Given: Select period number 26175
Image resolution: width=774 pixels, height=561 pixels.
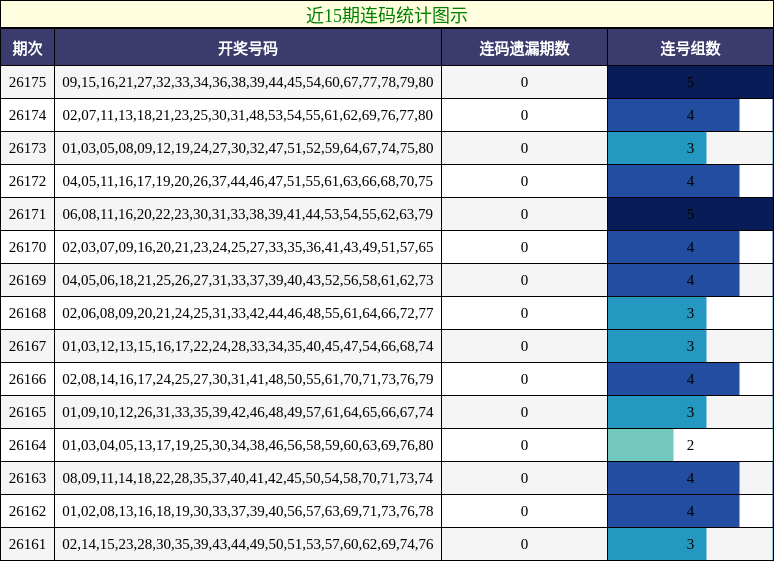Looking at the screenshot, I should pos(27,82).
